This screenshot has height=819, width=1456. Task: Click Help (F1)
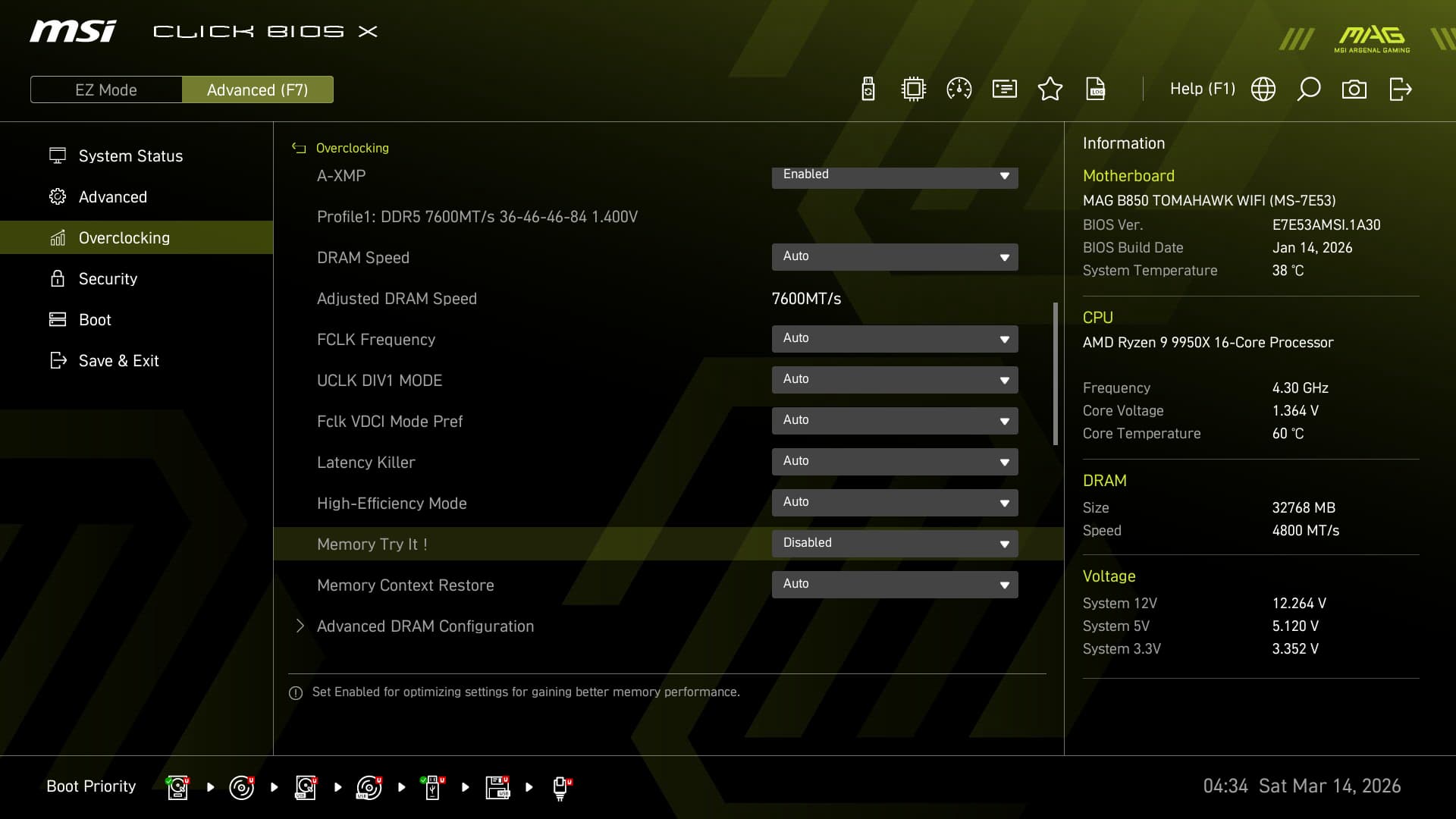click(x=1202, y=89)
